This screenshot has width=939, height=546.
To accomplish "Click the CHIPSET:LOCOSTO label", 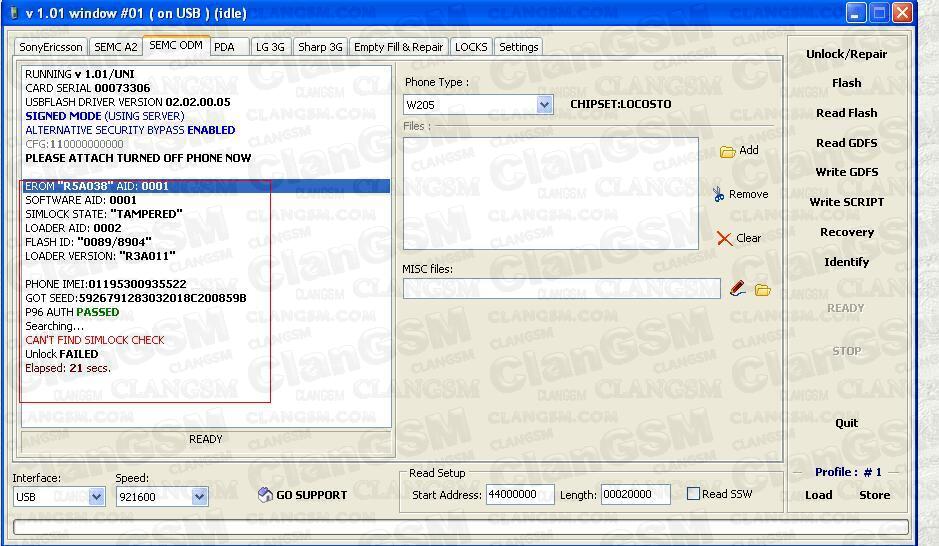I will point(620,104).
